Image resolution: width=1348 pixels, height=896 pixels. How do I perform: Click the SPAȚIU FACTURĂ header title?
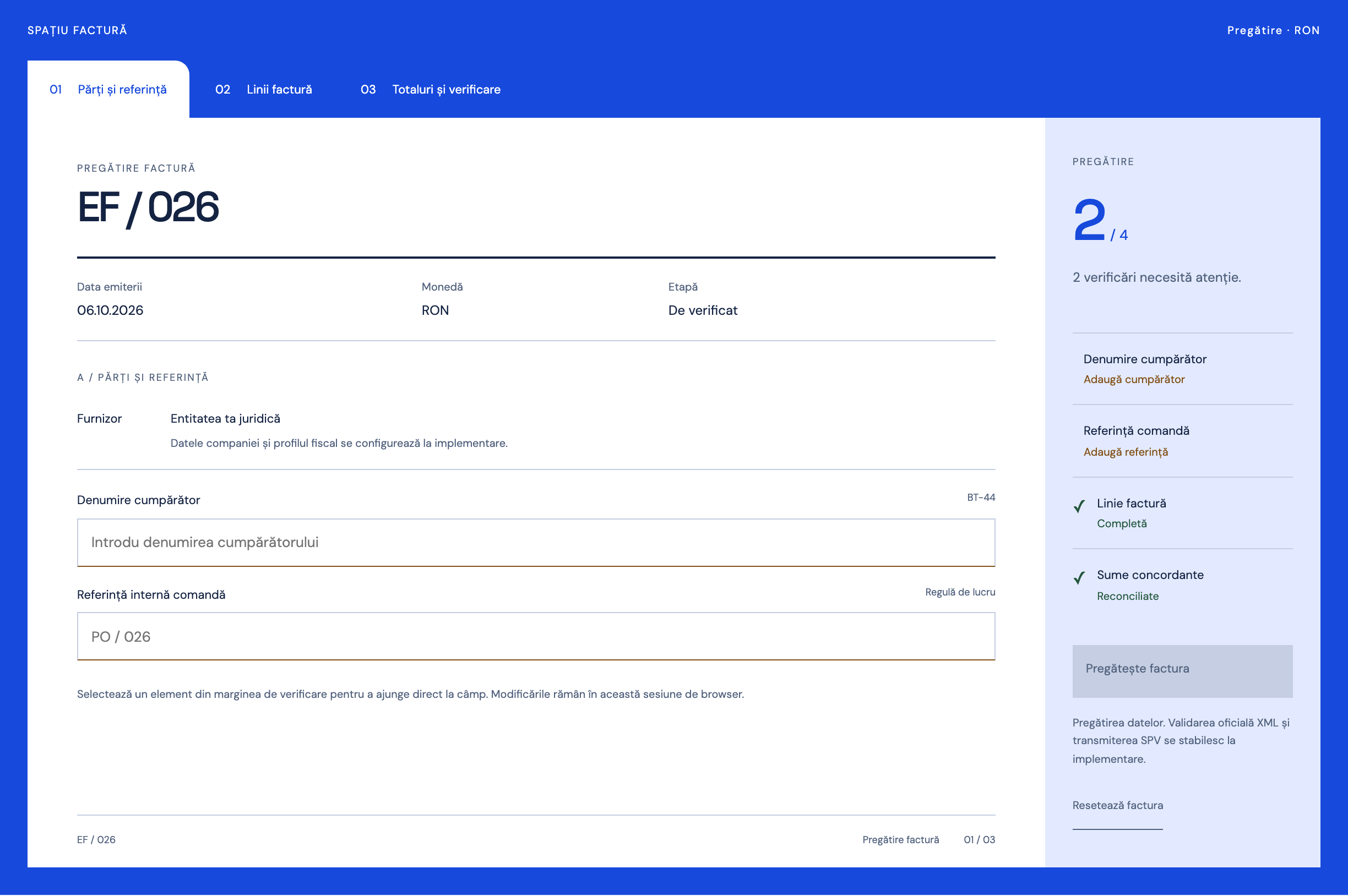pos(77,30)
